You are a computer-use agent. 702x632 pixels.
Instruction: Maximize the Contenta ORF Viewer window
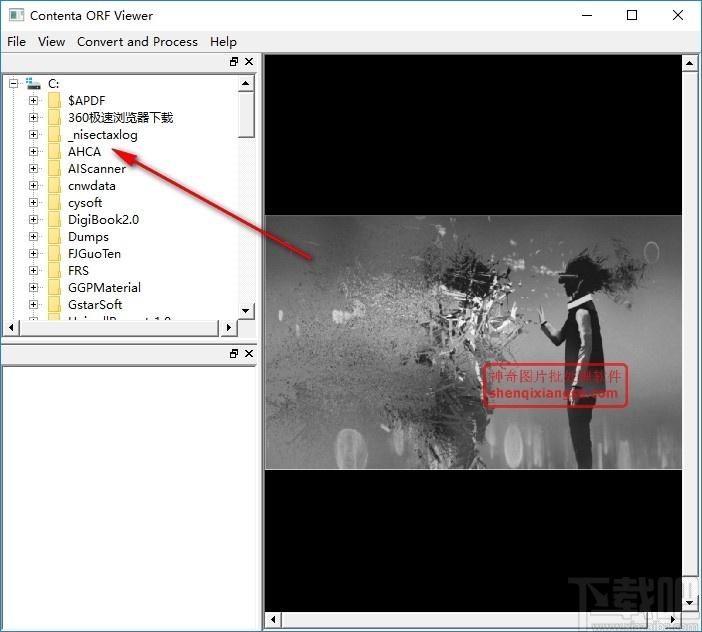tap(632, 15)
